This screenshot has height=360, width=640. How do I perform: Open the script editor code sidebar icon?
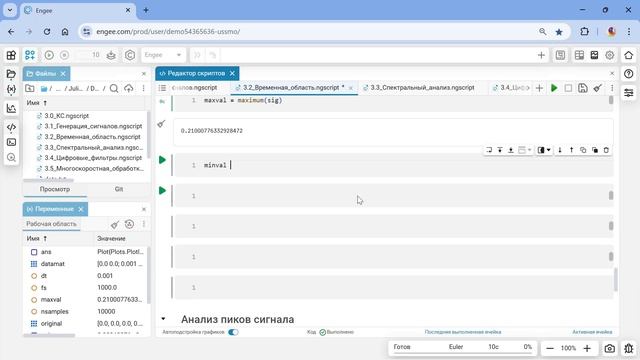[x=11, y=127]
